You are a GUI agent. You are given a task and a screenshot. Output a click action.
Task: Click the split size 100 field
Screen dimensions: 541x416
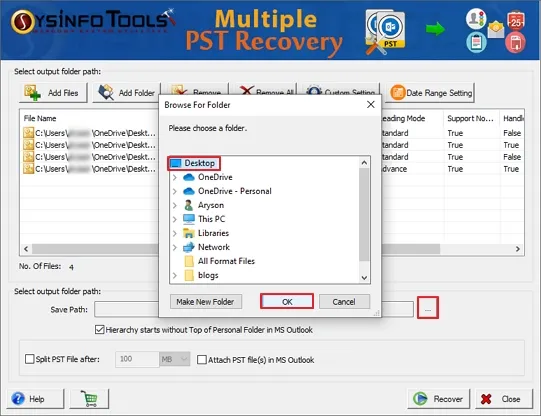(137, 359)
